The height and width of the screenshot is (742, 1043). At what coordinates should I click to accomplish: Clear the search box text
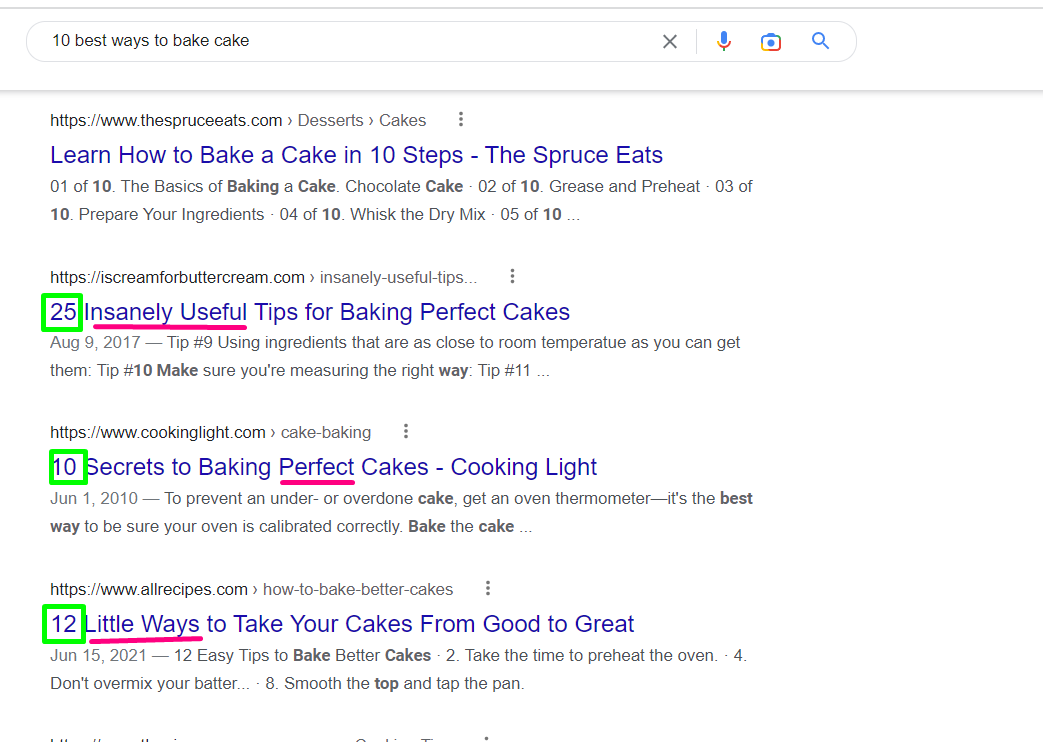tap(670, 42)
